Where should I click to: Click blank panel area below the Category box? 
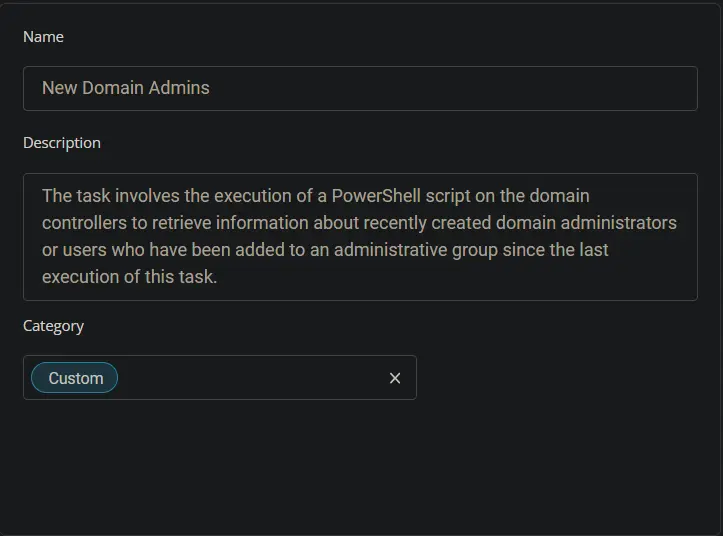pyautogui.click(x=360, y=466)
